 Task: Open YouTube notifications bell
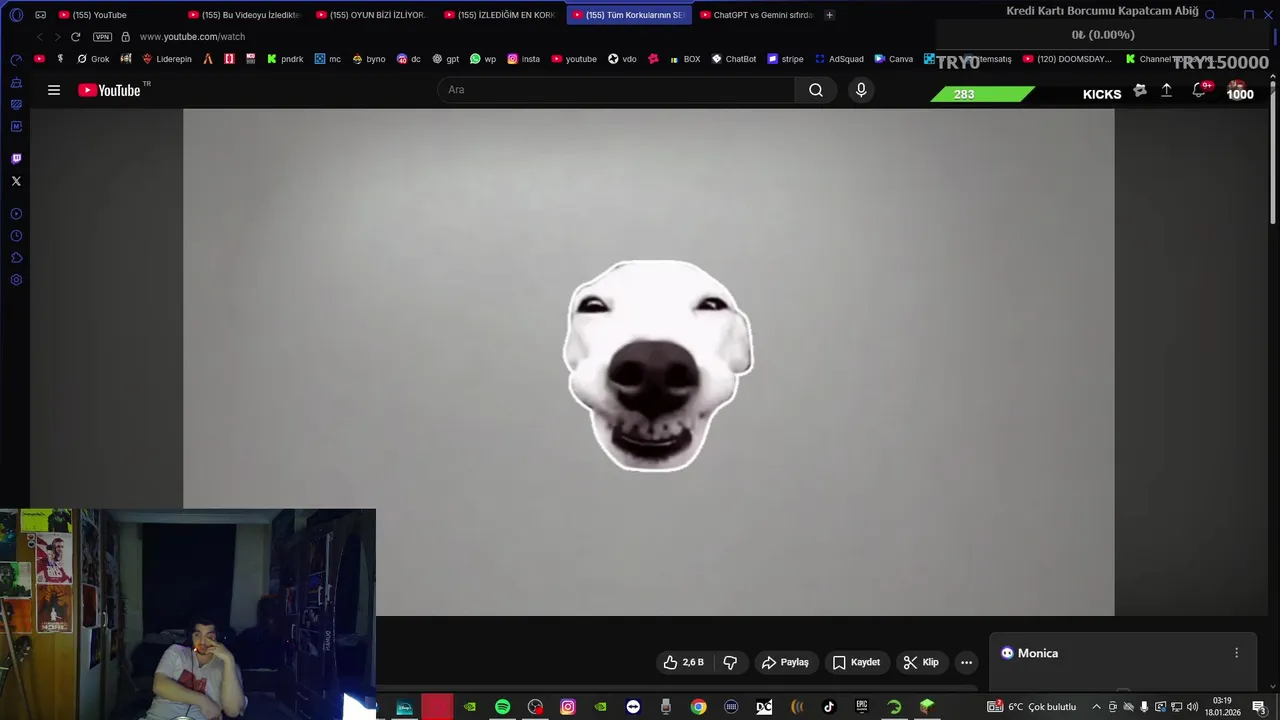coord(1199,90)
